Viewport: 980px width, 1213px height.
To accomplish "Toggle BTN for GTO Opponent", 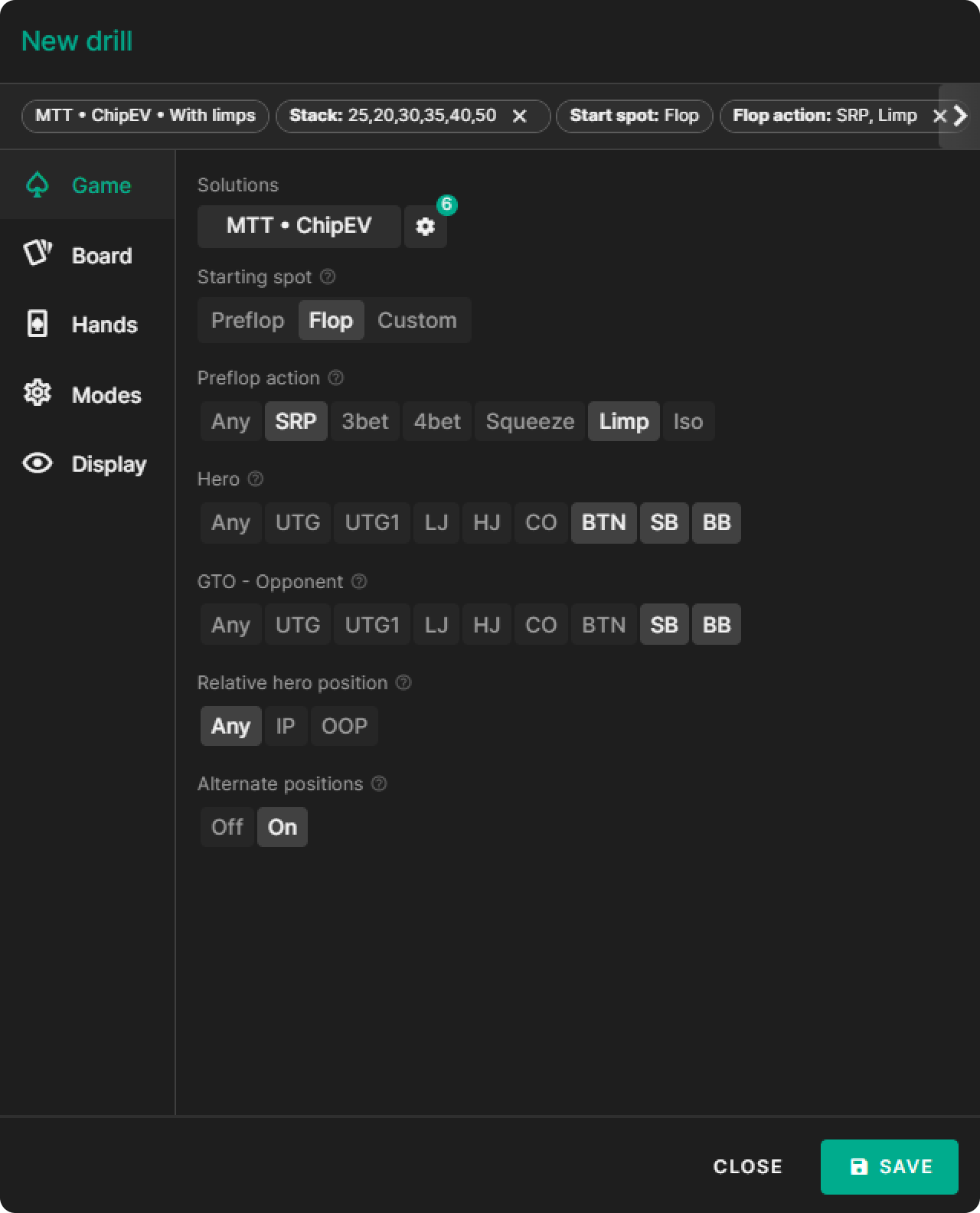I will tap(604, 624).
